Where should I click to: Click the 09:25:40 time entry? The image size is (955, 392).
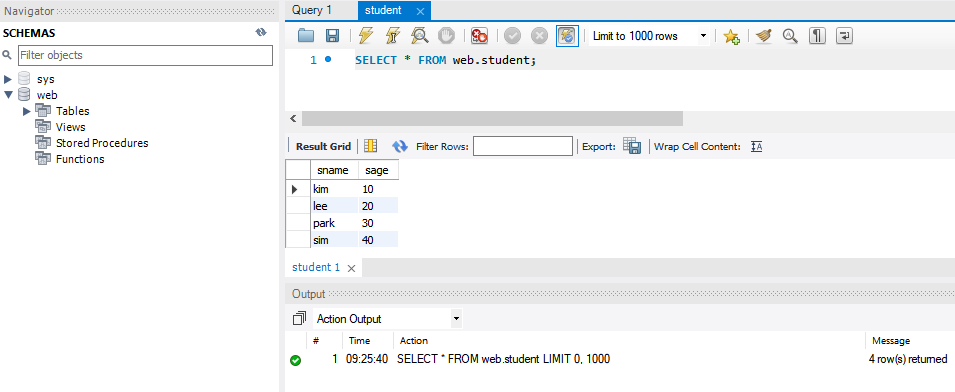(368, 359)
